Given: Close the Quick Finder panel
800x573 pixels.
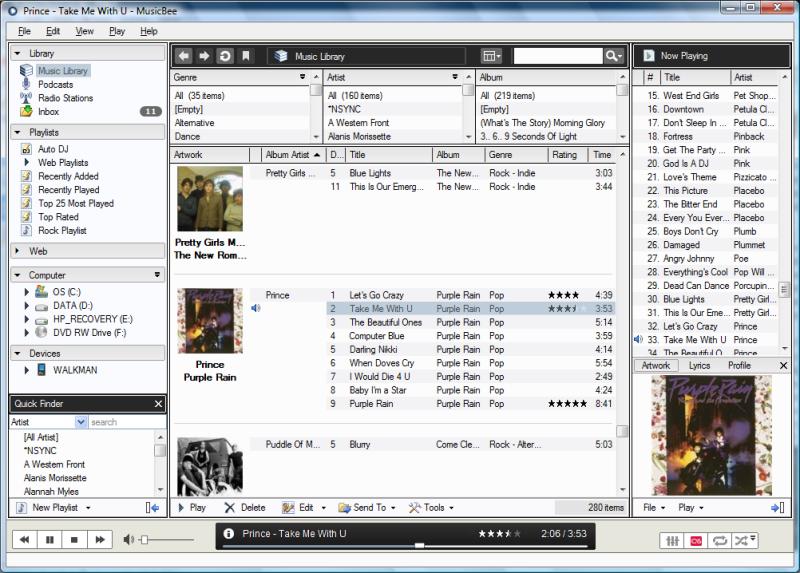Looking at the screenshot, I should pyautogui.click(x=158, y=404).
